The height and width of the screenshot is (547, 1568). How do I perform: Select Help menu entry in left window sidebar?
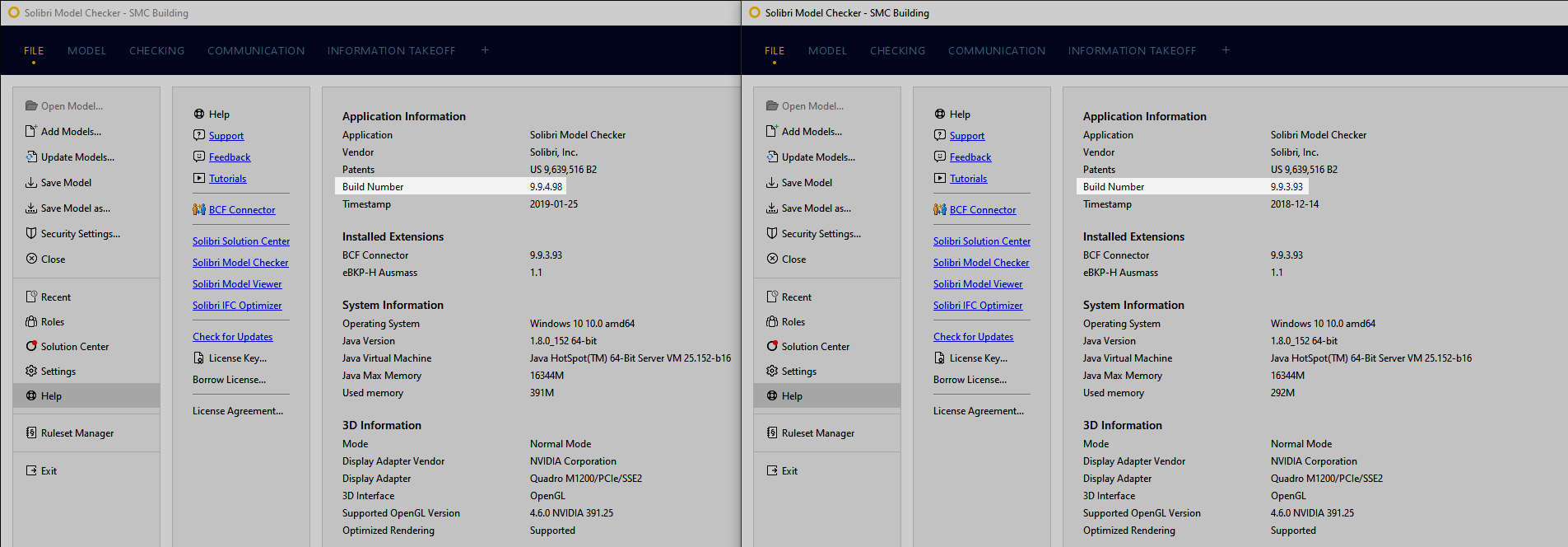pyautogui.click(x=86, y=395)
